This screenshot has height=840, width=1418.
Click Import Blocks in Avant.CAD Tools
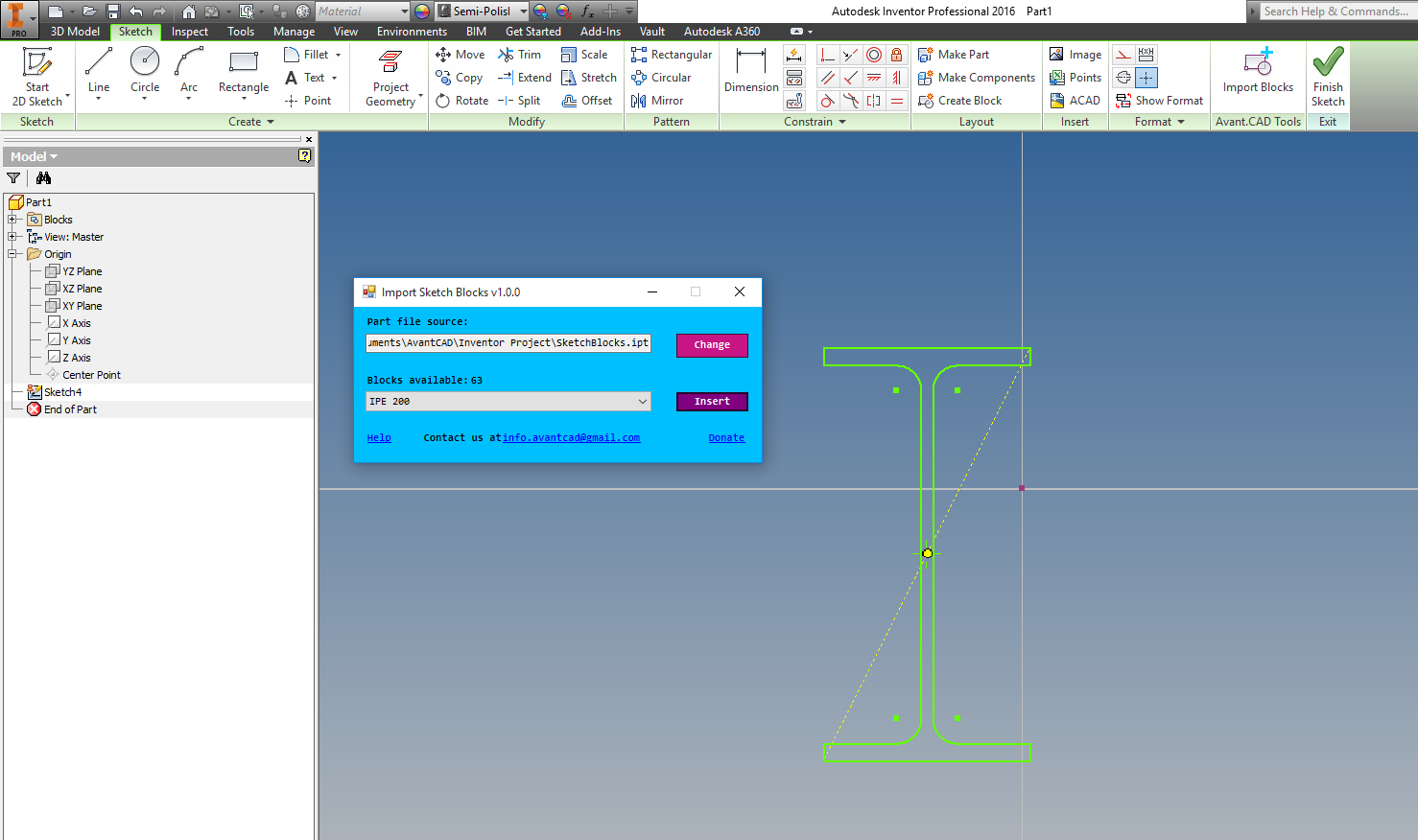point(1258,73)
